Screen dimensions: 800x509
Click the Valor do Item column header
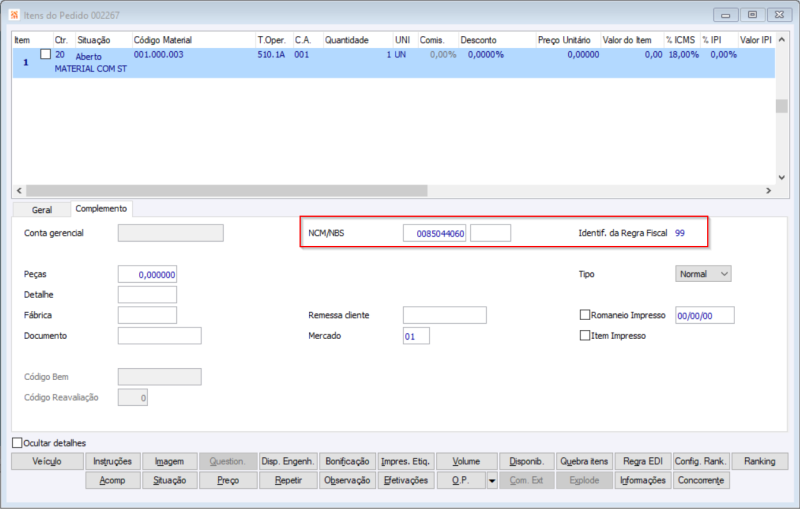[x=632, y=40]
